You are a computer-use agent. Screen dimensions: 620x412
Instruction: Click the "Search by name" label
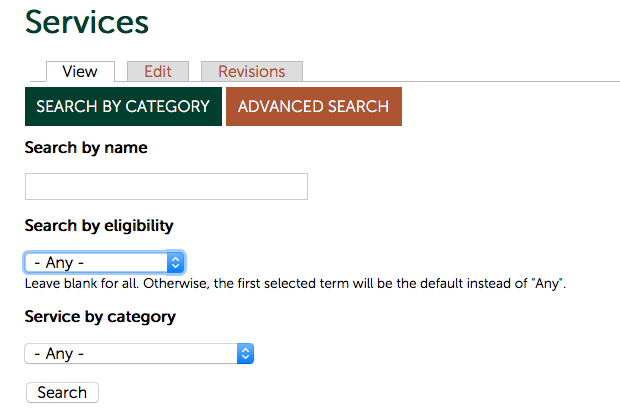coord(86,148)
